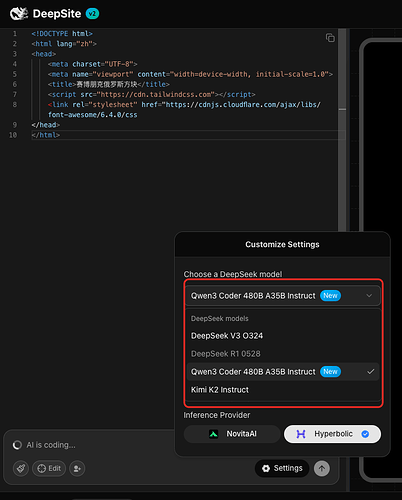Viewport: 402px width, 500px height.
Task: Click the meta viewport code line
Action: point(190,74)
